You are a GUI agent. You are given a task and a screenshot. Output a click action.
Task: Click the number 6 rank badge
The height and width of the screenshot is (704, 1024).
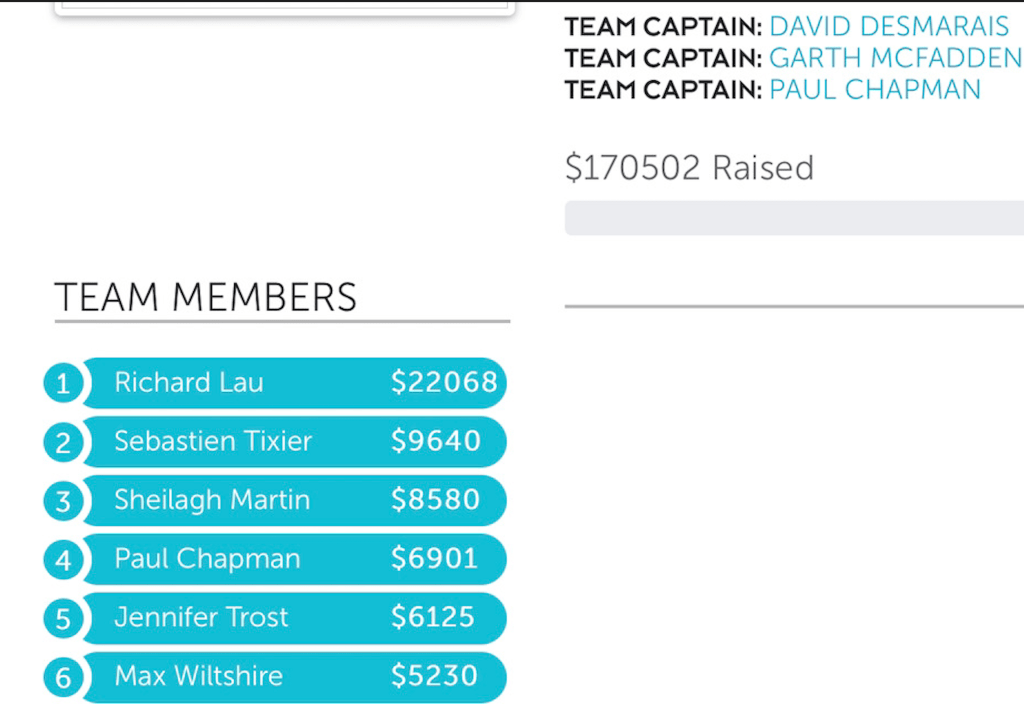click(x=63, y=678)
